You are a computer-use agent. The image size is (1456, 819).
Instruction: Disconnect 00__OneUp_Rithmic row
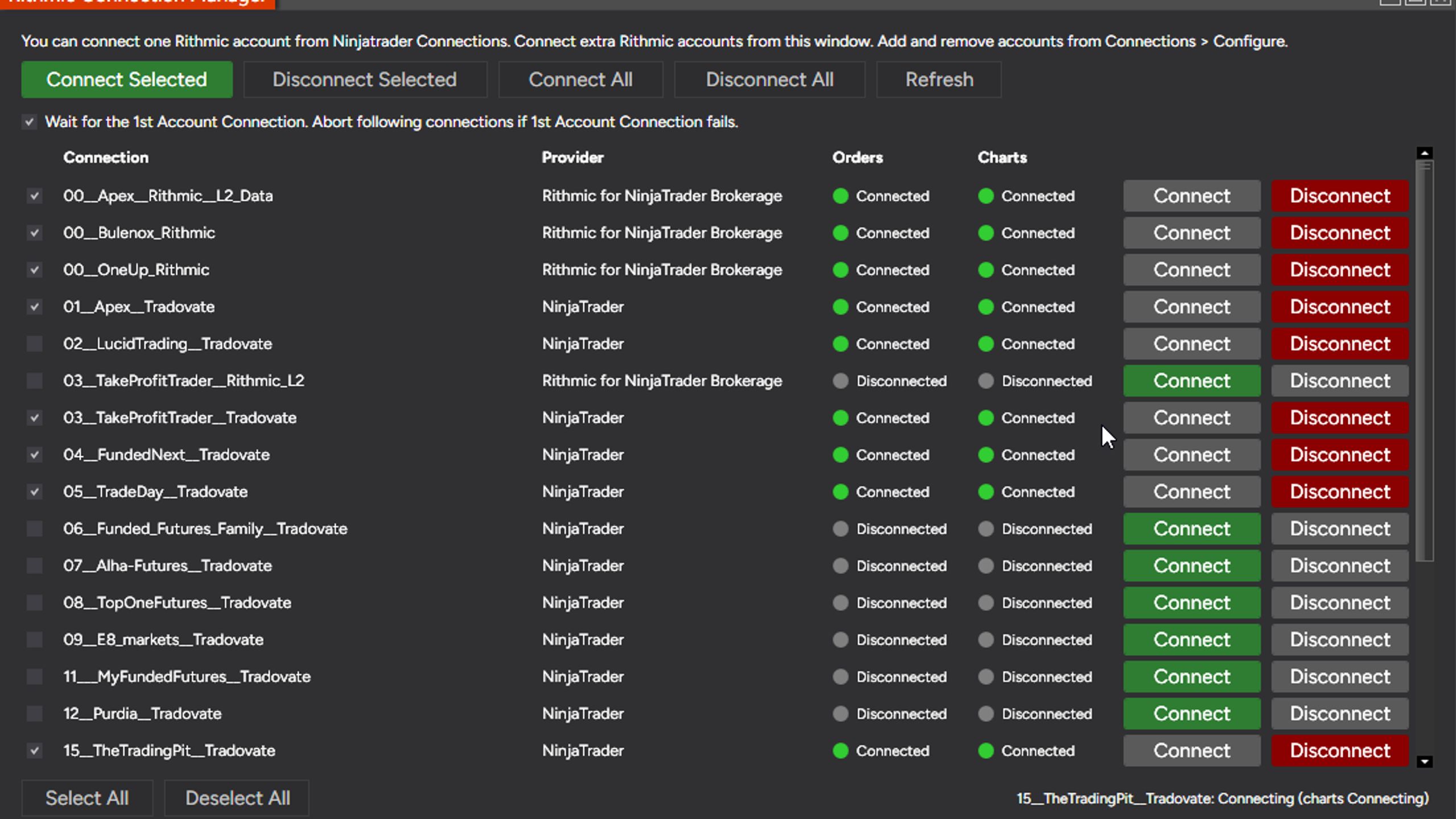point(1340,270)
